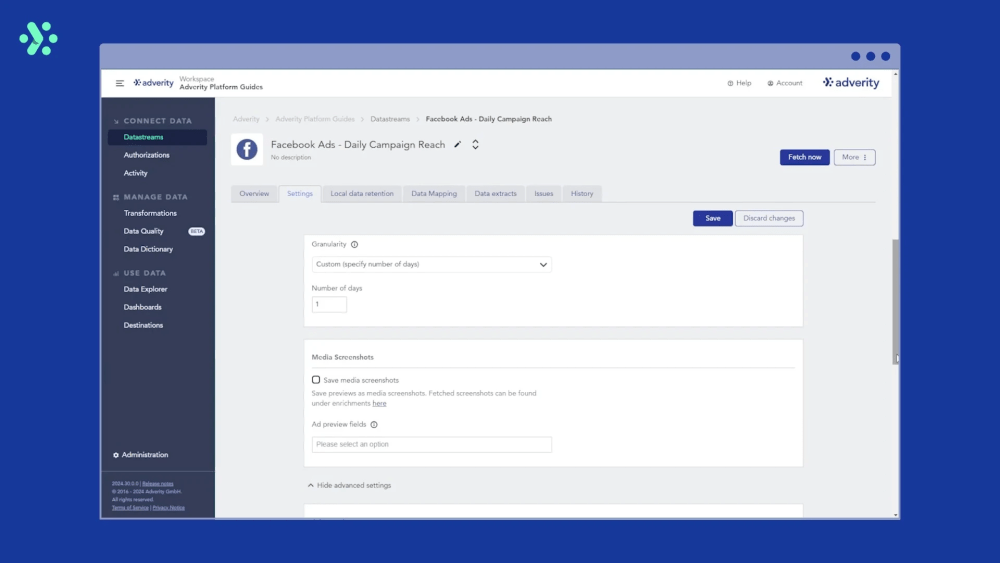Click Discard changes button
Viewport: 1000px width, 563px height.
click(769, 218)
